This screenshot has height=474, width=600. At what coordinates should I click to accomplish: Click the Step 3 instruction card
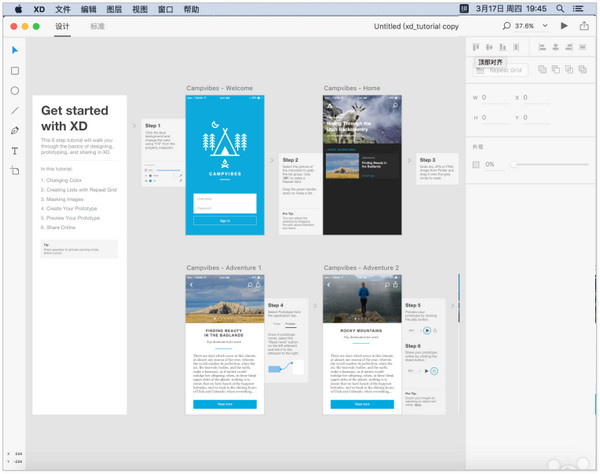click(437, 169)
